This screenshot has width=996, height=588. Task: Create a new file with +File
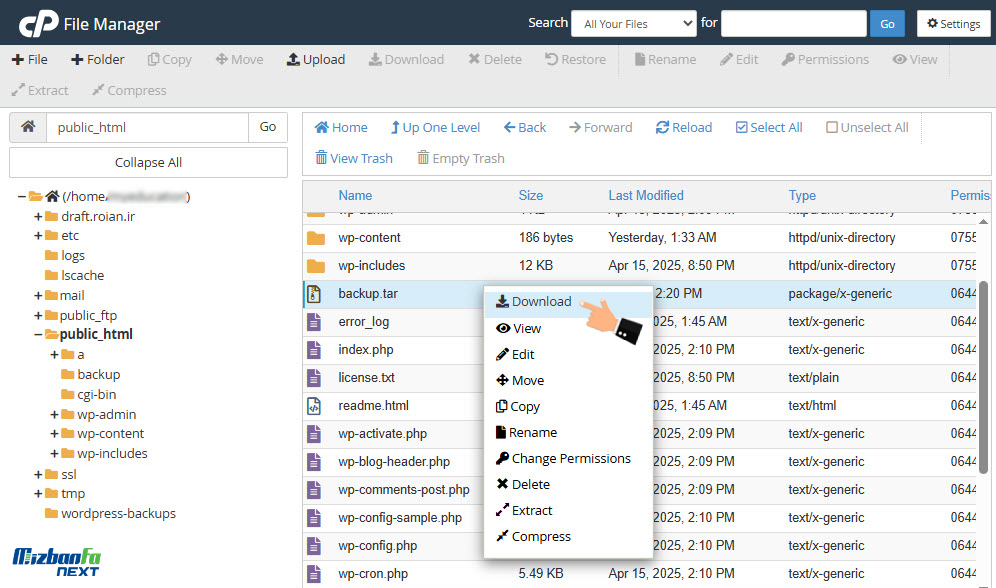click(x=30, y=59)
